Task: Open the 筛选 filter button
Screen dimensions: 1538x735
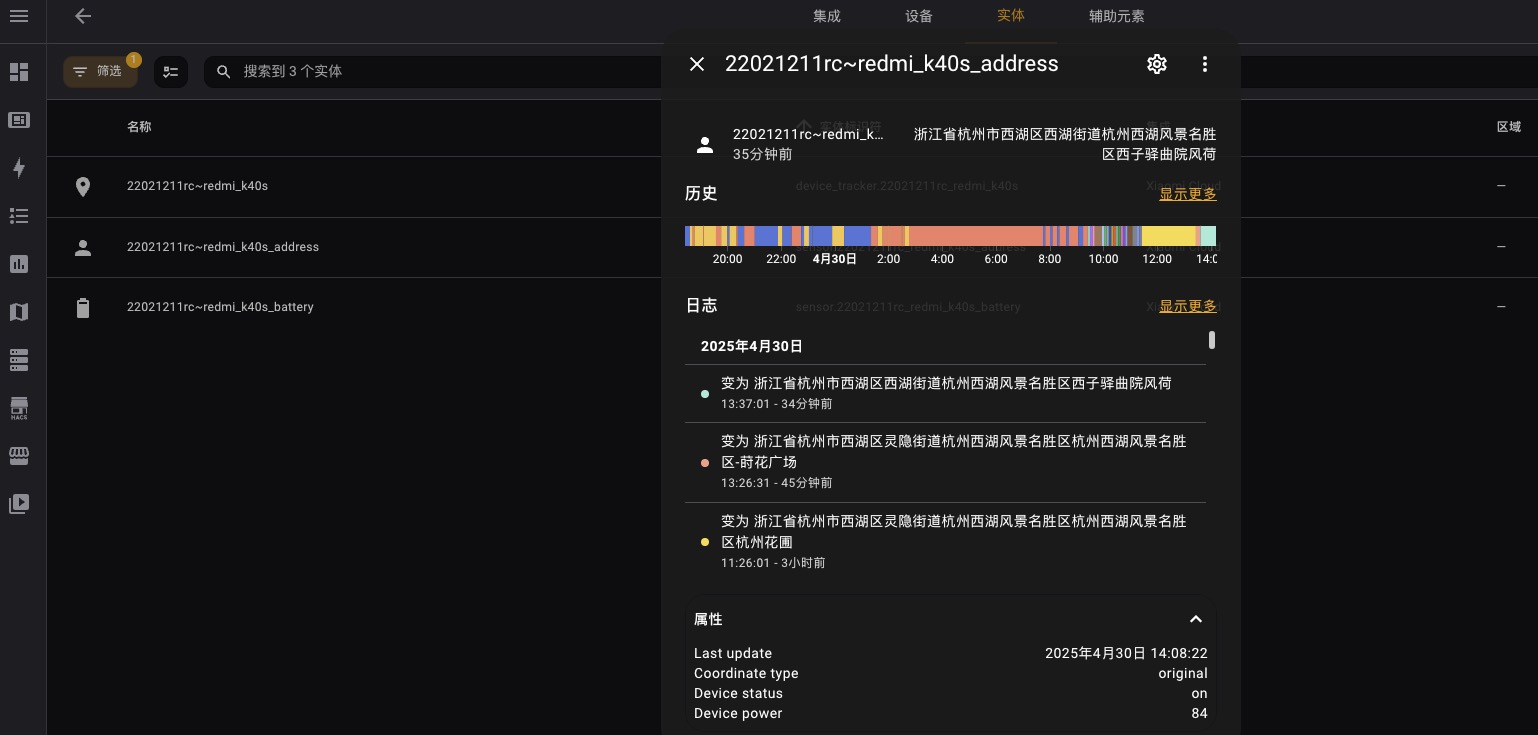Action: [100, 72]
